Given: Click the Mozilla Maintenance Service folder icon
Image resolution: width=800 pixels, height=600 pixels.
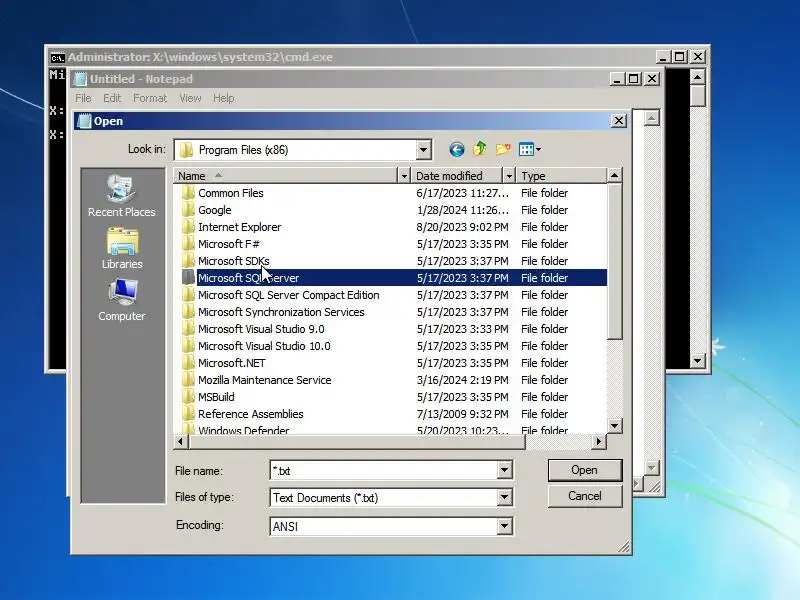Looking at the screenshot, I should pos(188,380).
